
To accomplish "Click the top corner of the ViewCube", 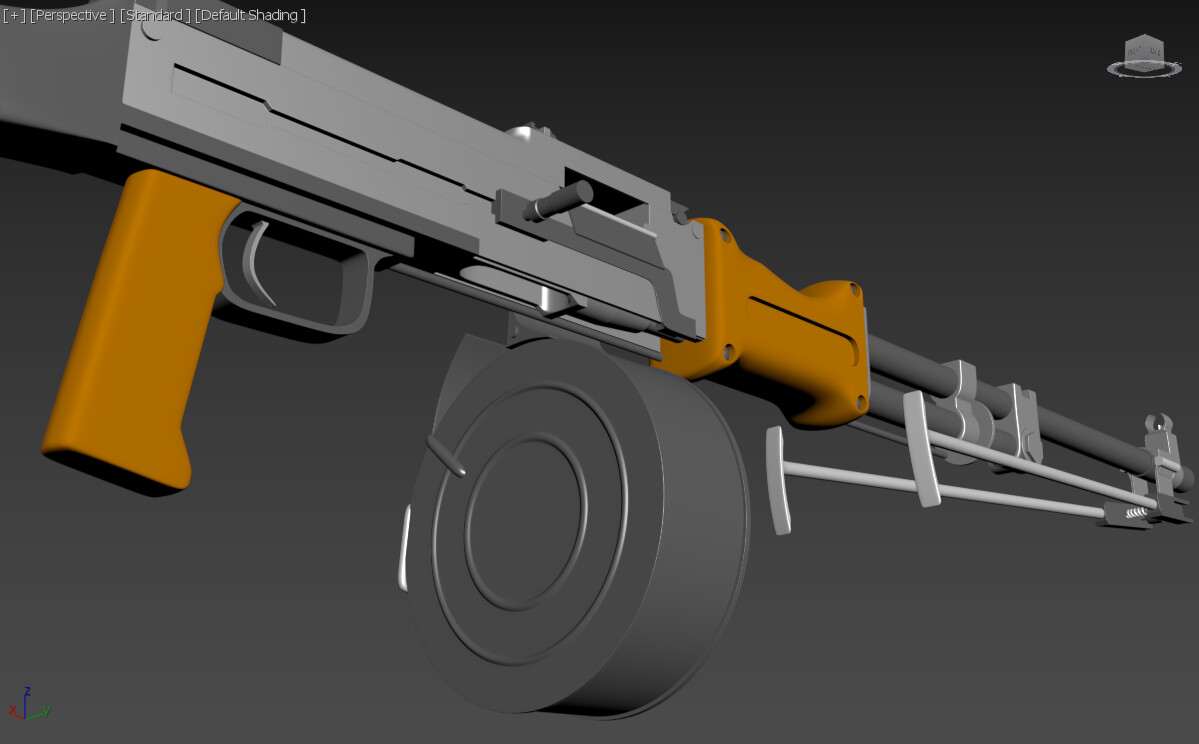I will click(x=1145, y=35).
